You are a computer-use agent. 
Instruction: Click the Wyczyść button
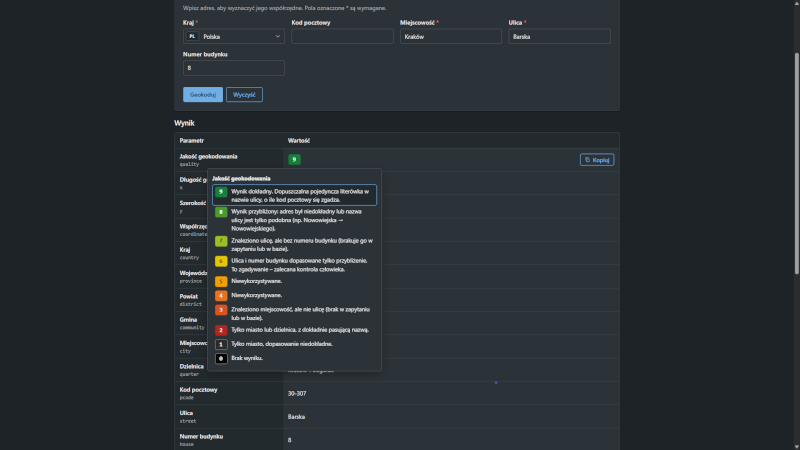coord(244,94)
